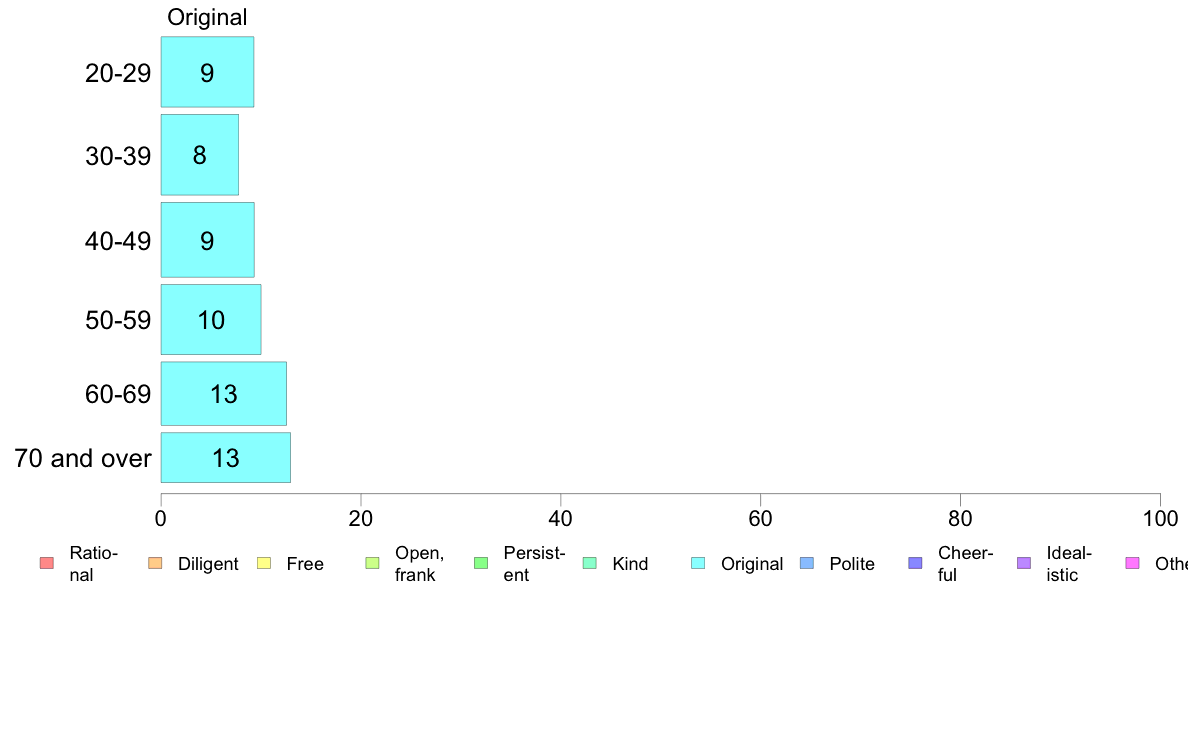The image size is (1188, 736).
Task: Select the Kind legend color swatch
Action: (x=590, y=563)
